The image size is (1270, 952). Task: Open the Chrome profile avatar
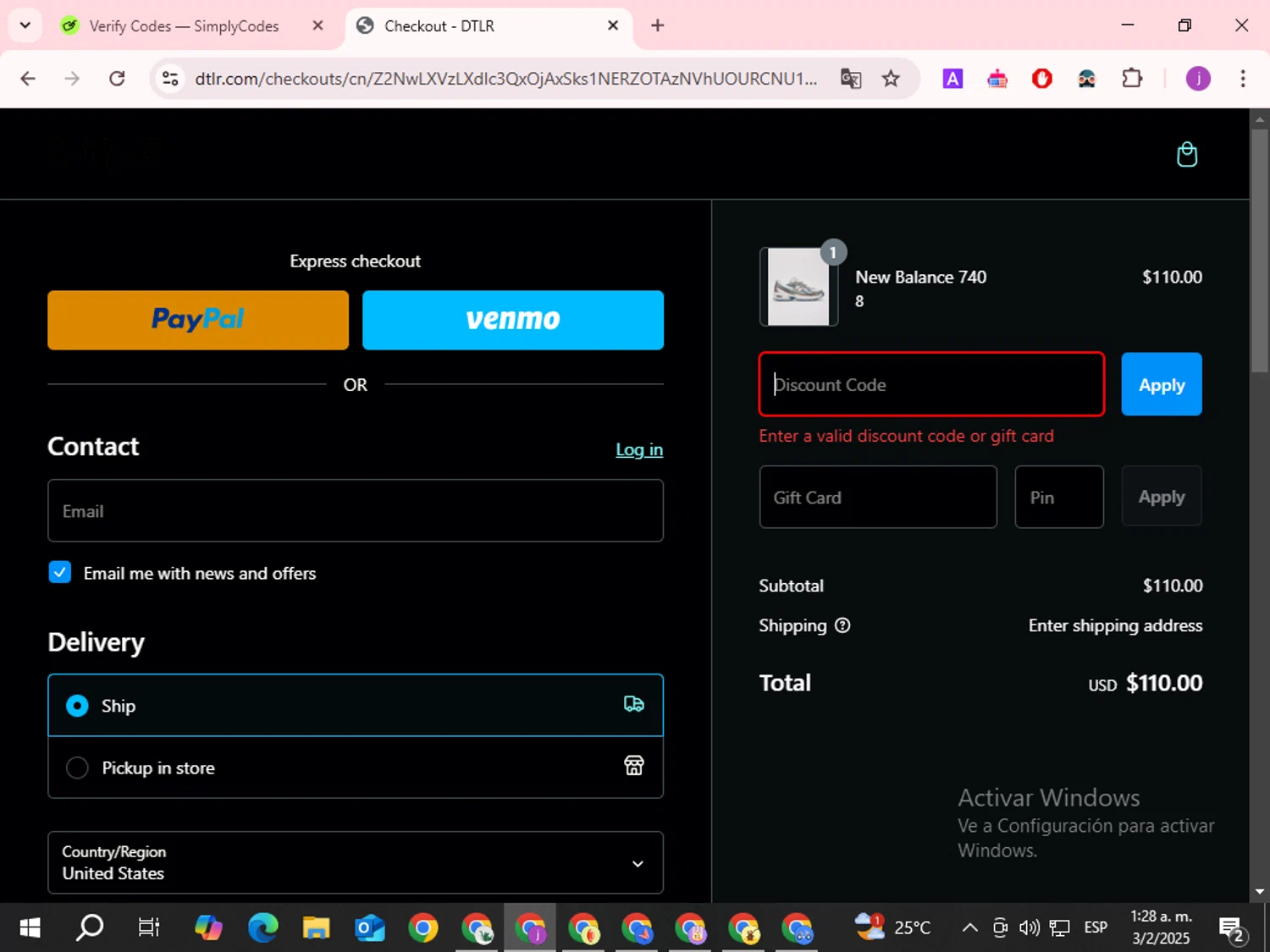coord(1198,79)
